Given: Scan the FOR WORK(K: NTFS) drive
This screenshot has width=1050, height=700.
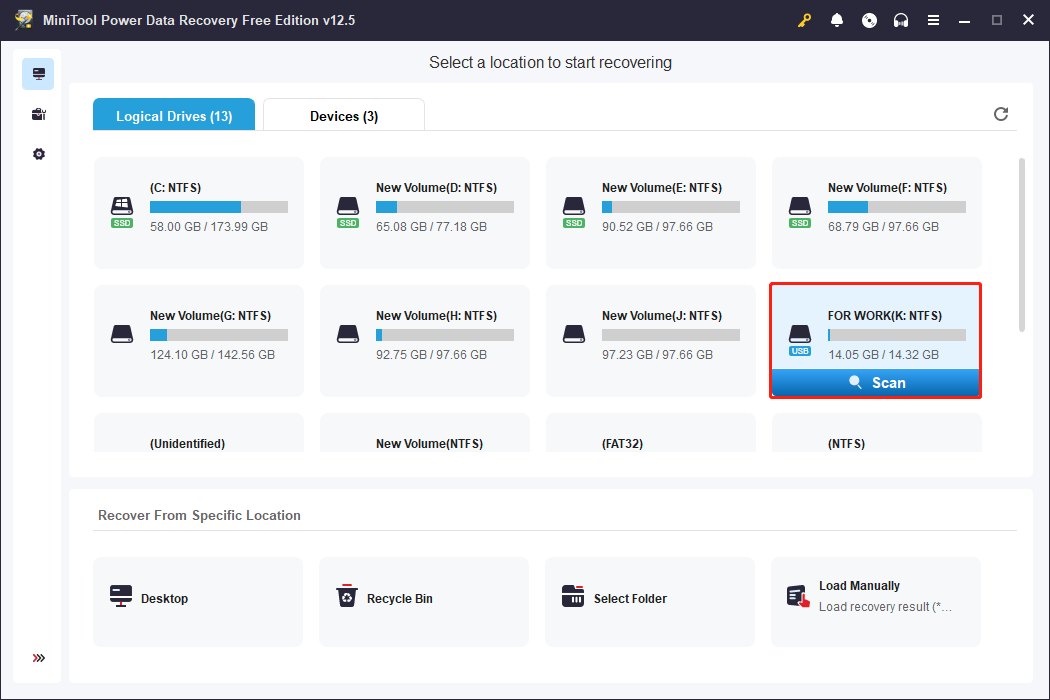Looking at the screenshot, I should (x=875, y=382).
